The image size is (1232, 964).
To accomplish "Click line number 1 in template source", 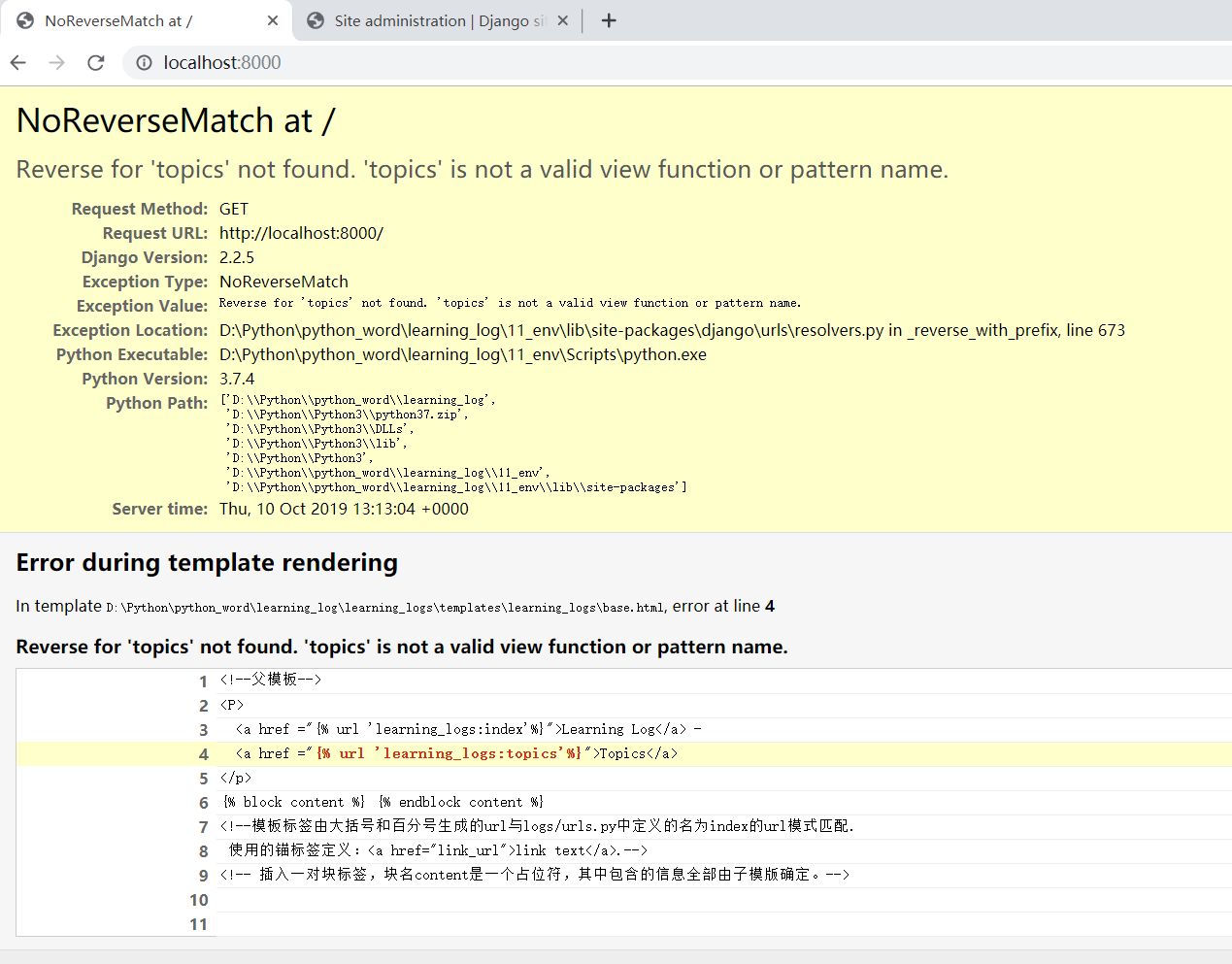I will pos(203,681).
